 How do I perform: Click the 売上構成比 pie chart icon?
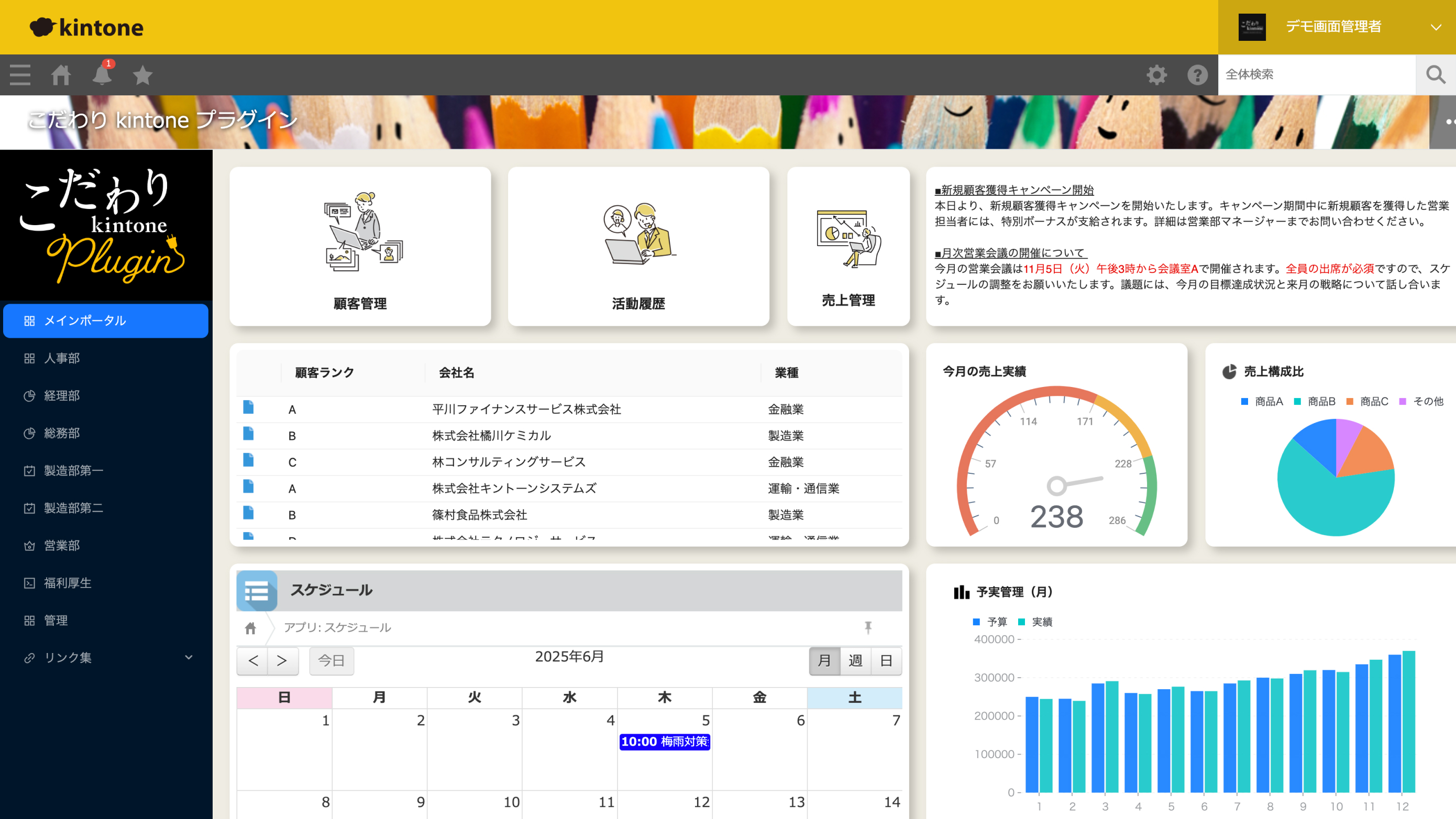[1229, 371]
